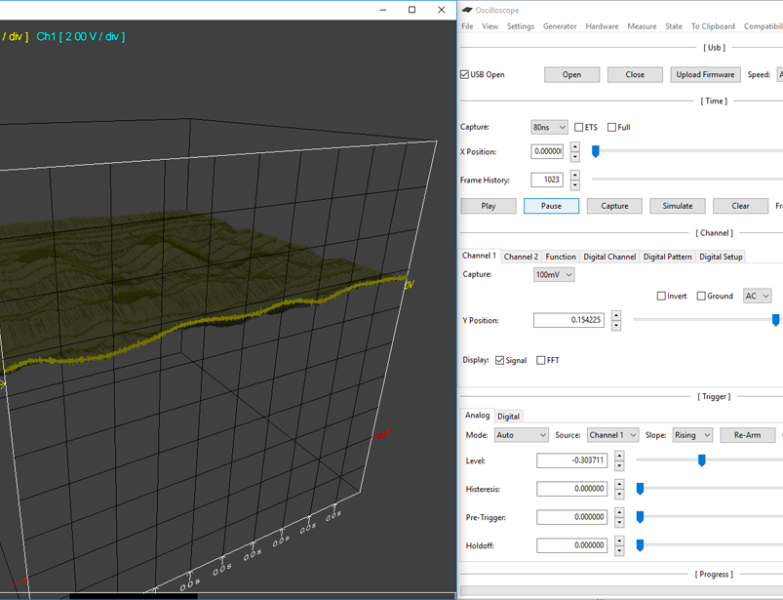Click the Play button
This screenshot has width=783, height=600.
(488, 206)
